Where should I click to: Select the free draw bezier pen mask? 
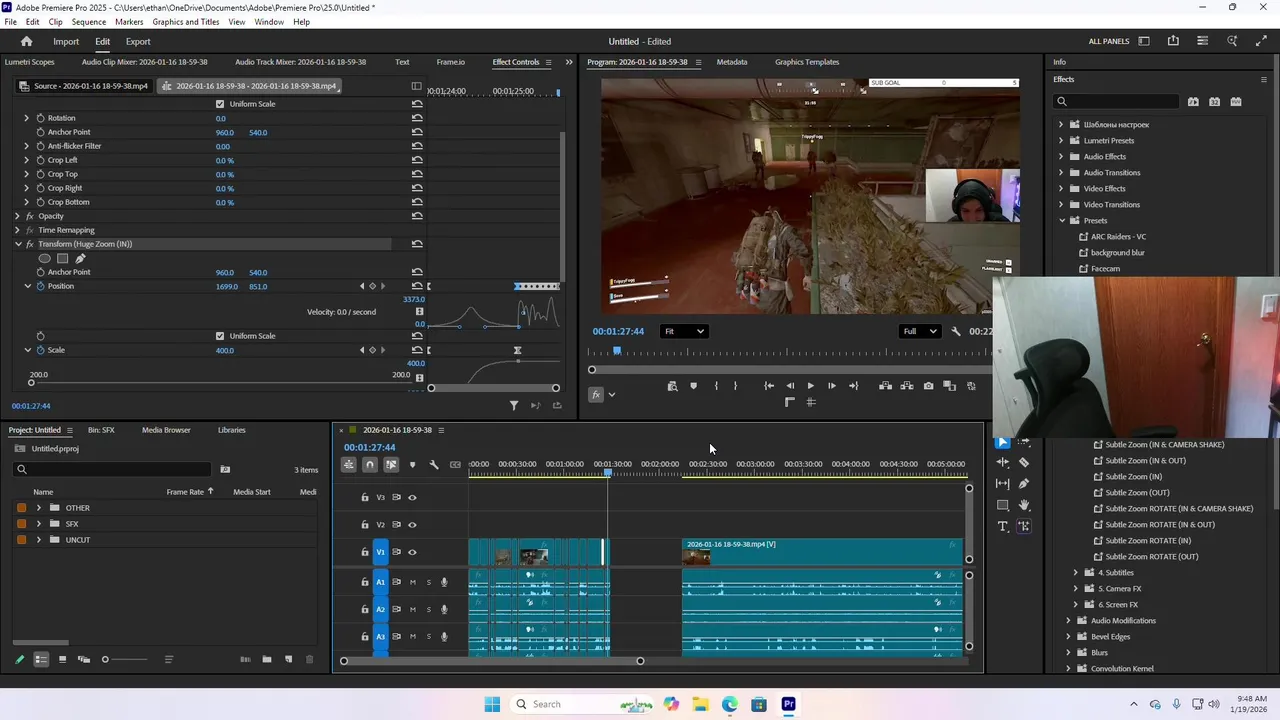[x=80, y=258]
